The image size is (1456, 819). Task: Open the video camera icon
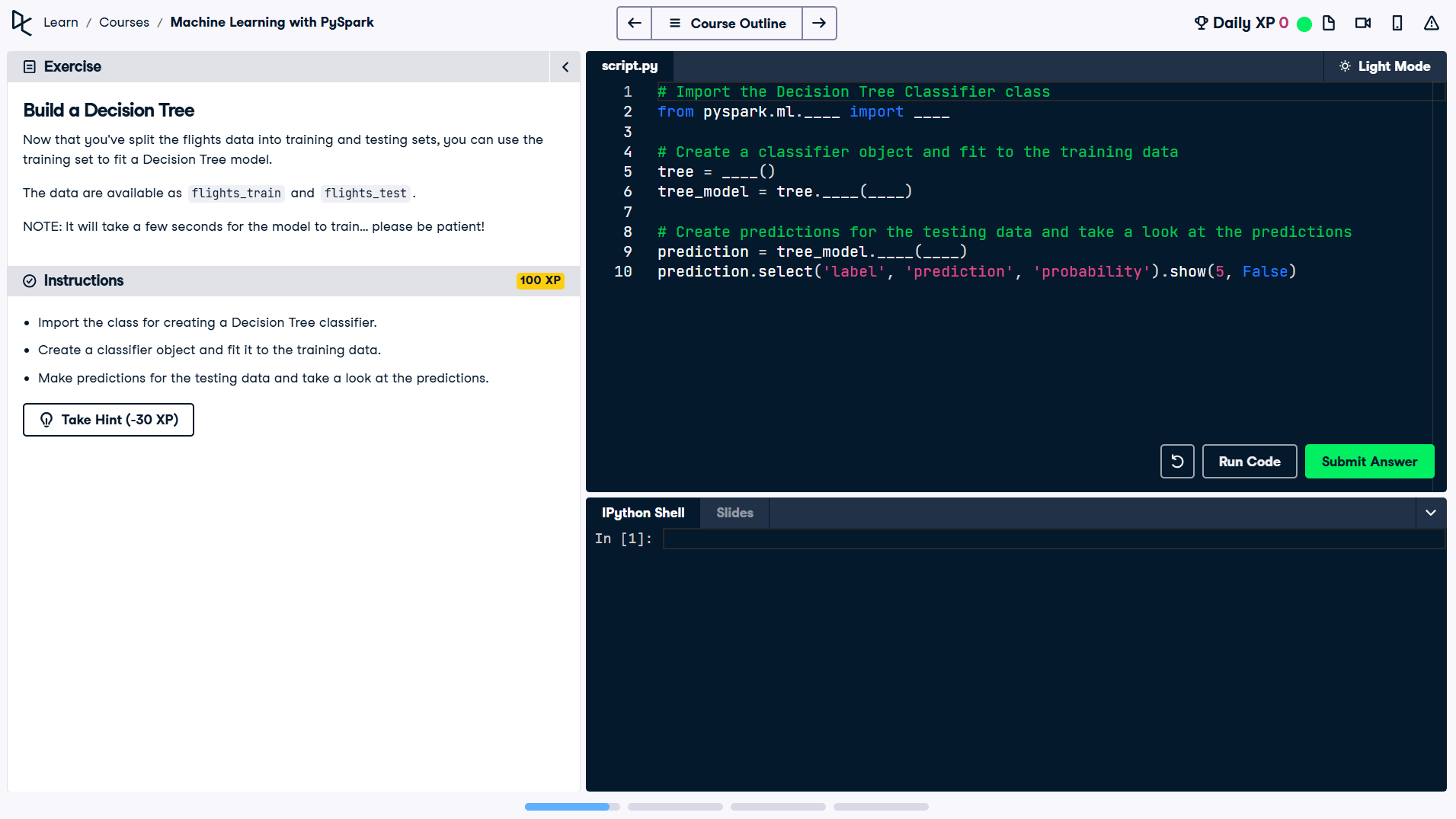1363,23
